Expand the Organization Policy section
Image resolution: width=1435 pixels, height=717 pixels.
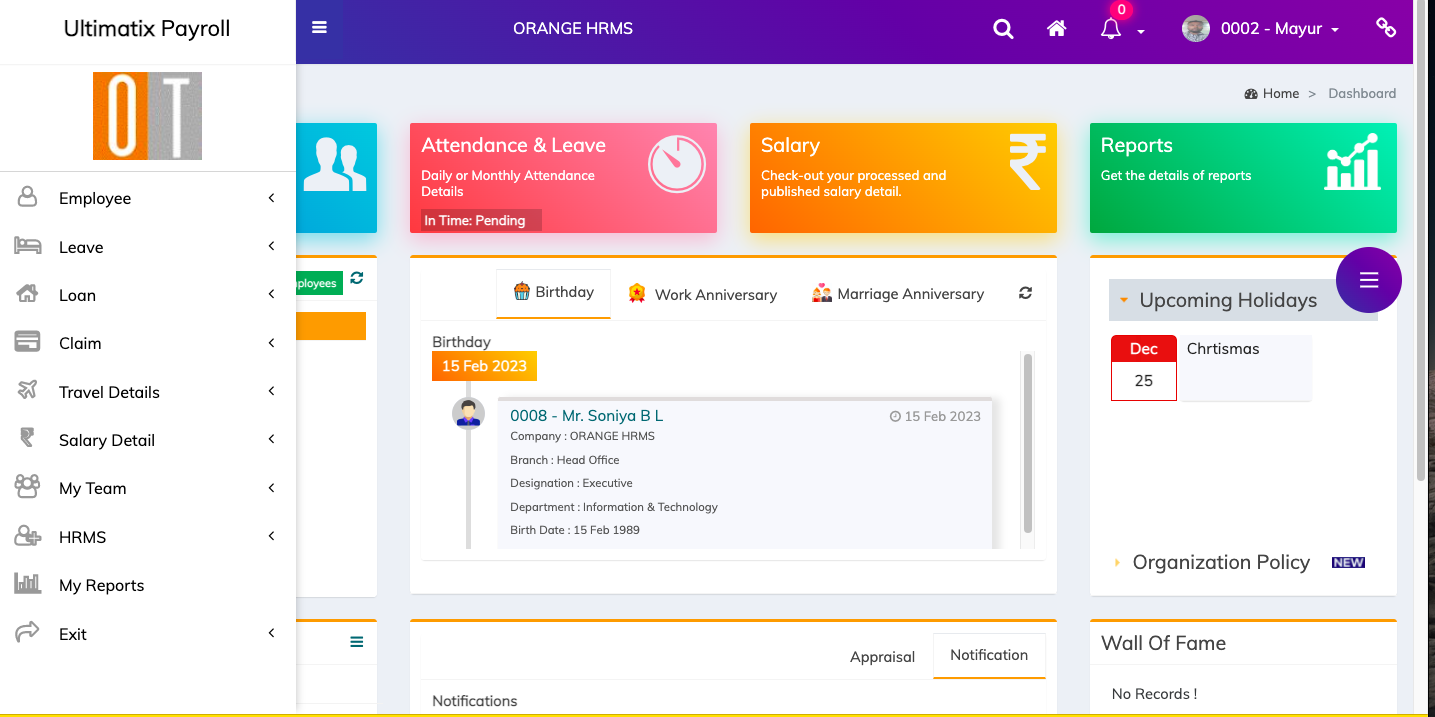1117,562
